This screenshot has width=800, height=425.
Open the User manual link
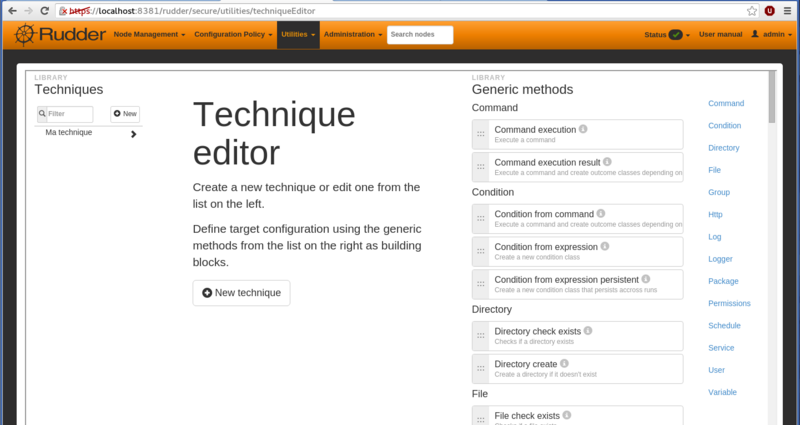pos(720,35)
